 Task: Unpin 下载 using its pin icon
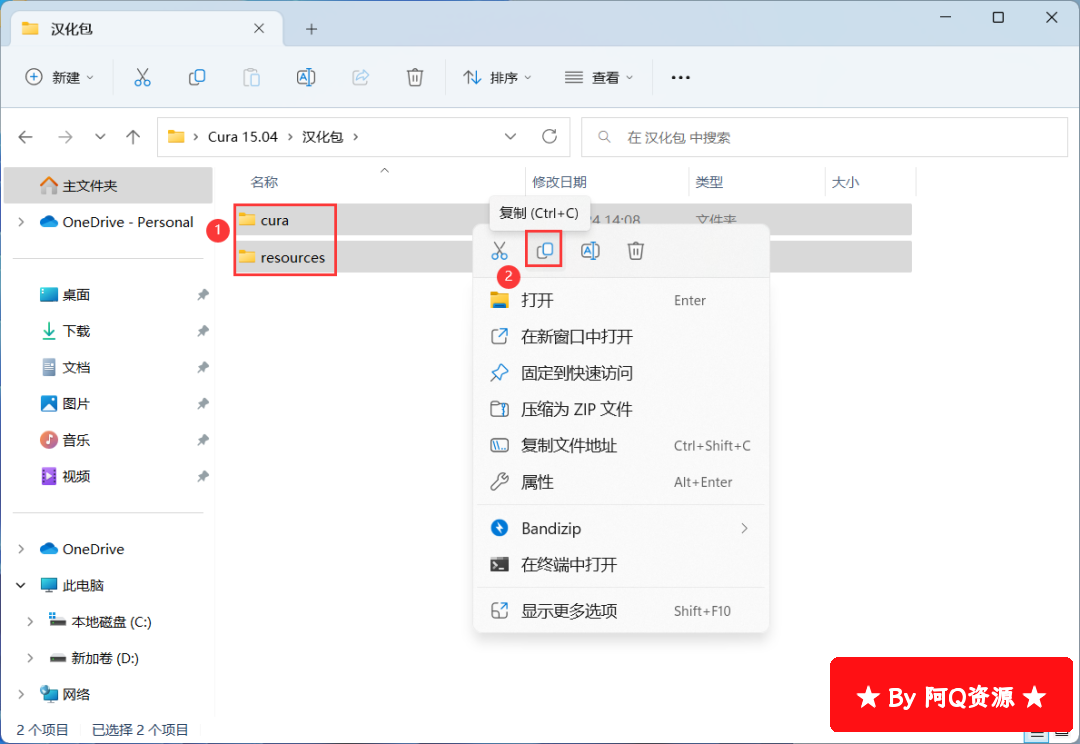[x=202, y=331]
